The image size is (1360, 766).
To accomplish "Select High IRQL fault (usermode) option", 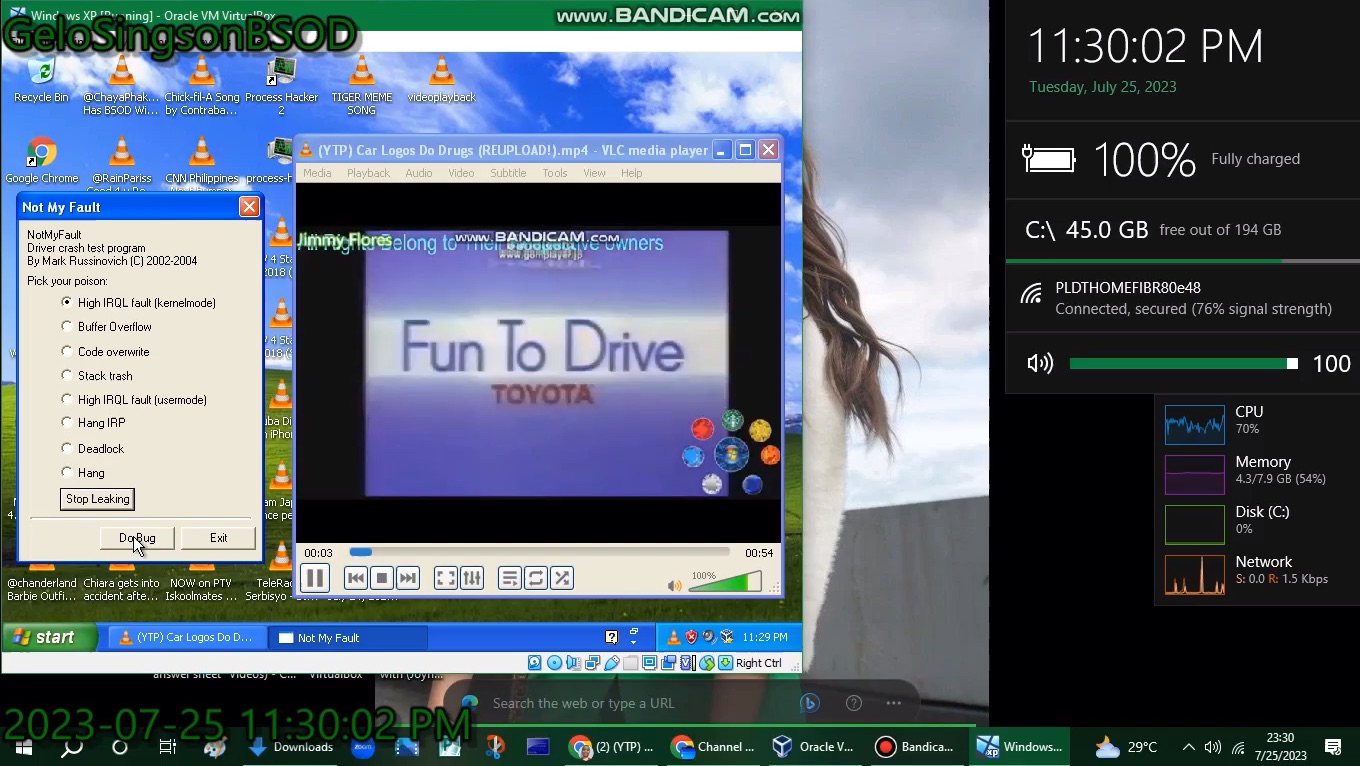I will click(x=134, y=400).
